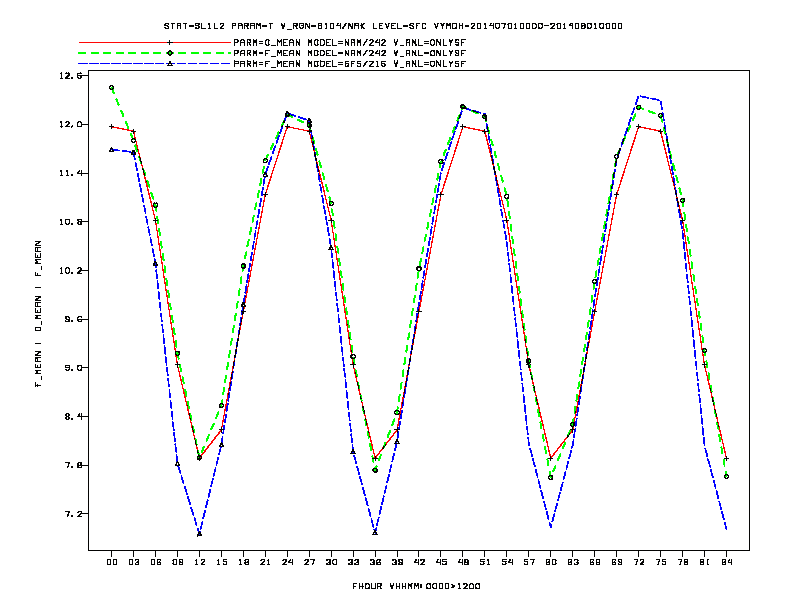792x612 pixels.
Task: Click the y-axis value 11.4
Action: (x=70, y=173)
